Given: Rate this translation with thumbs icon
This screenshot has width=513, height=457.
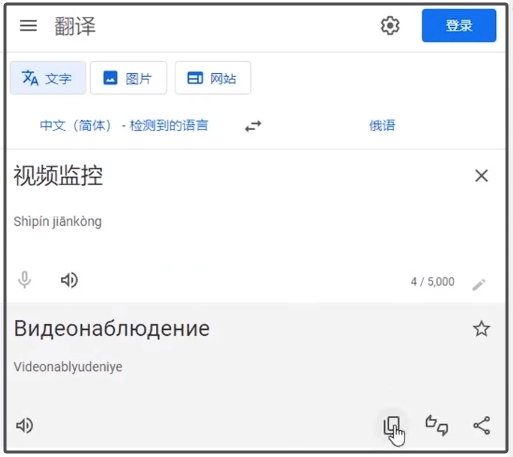Looking at the screenshot, I should click(437, 425).
